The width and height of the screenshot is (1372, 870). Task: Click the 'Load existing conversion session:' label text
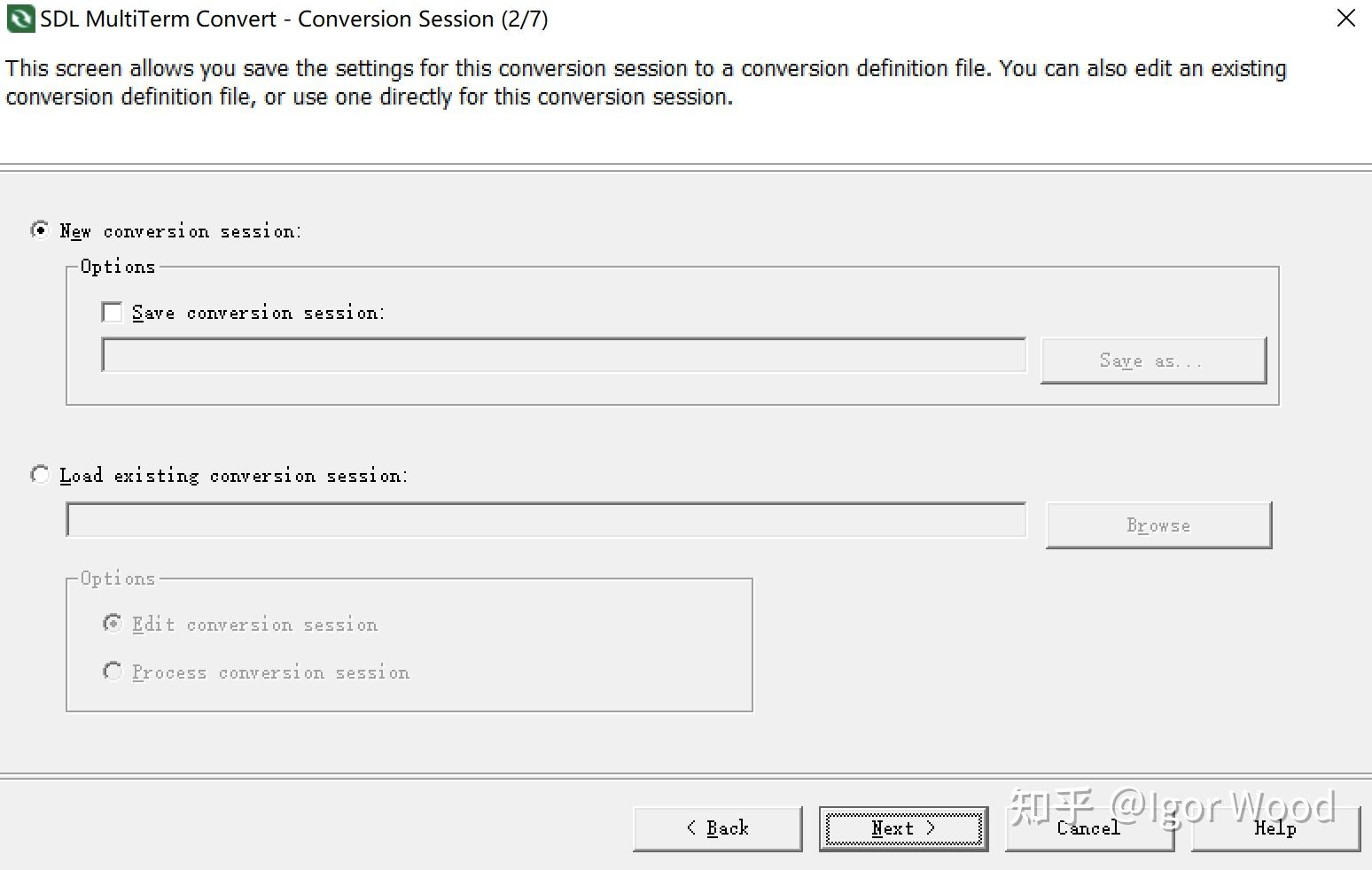coord(233,476)
